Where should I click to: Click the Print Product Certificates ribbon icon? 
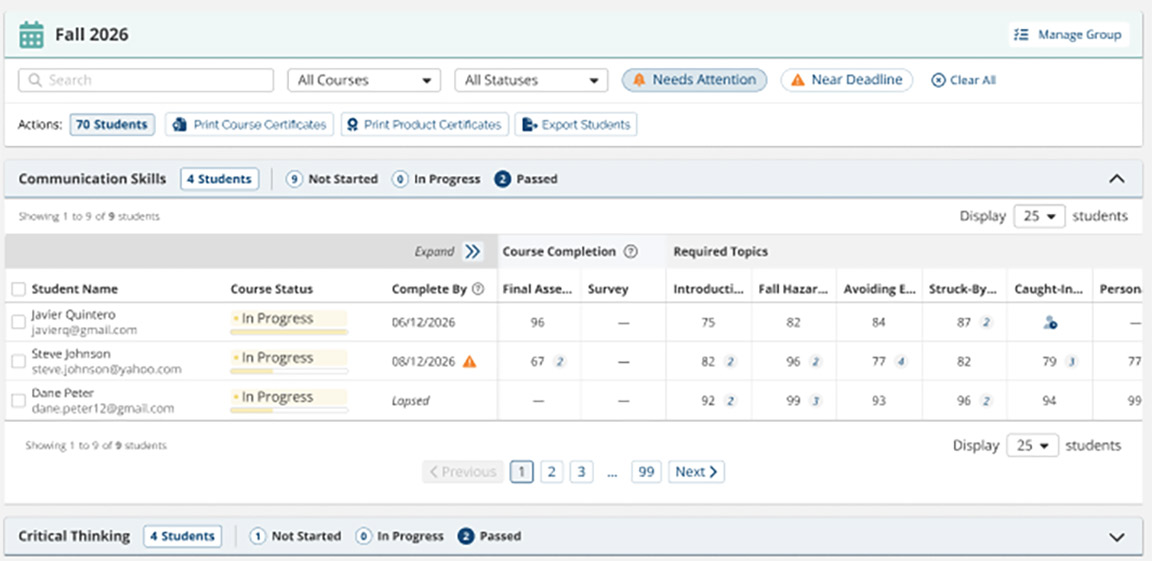[353, 125]
